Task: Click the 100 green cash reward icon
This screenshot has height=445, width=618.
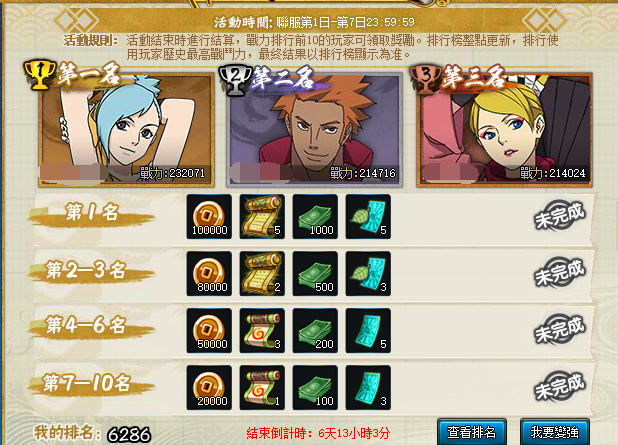Action: [315, 387]
